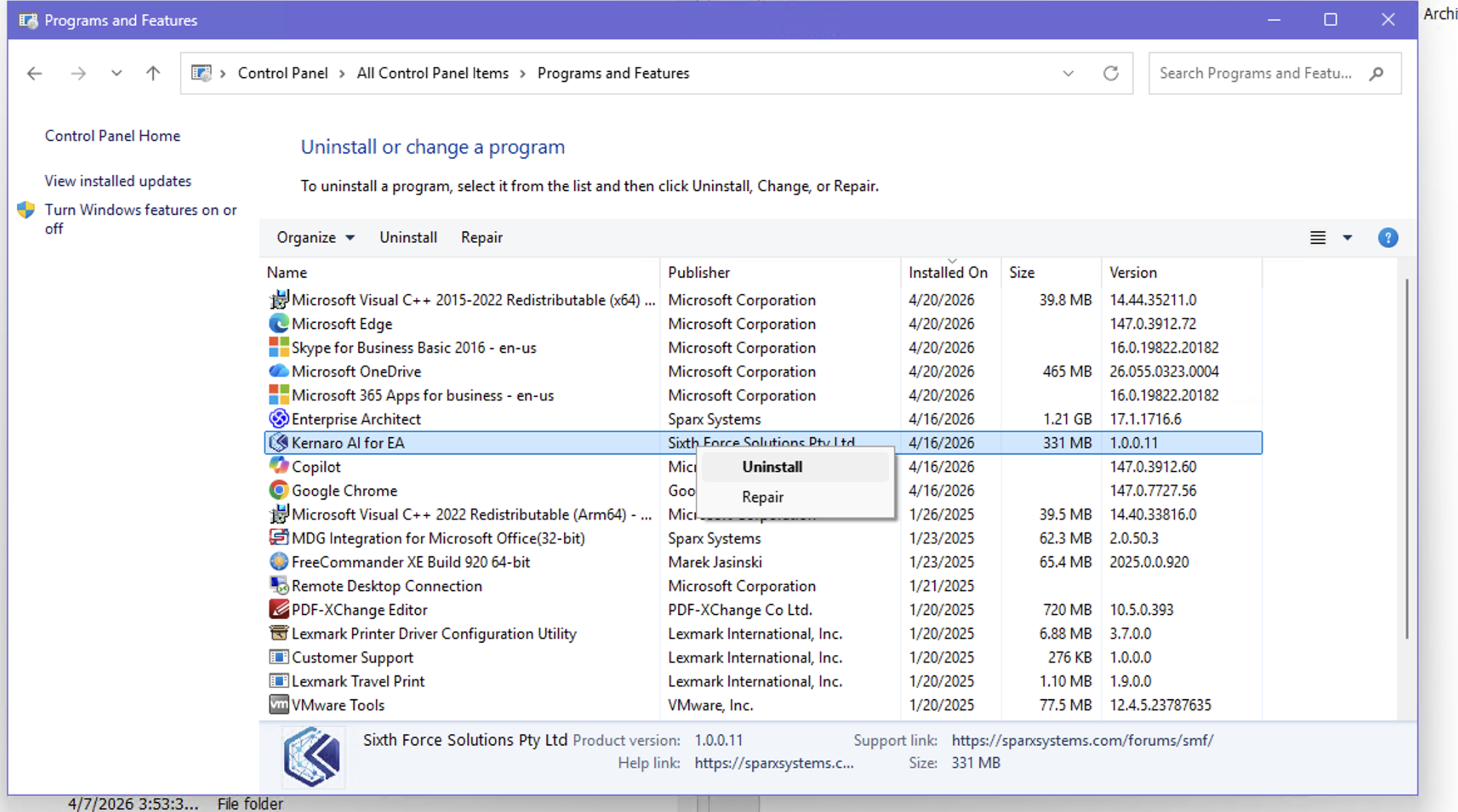
Task: Expand chevron after All Control Panel Items
Action: [523, 73]
